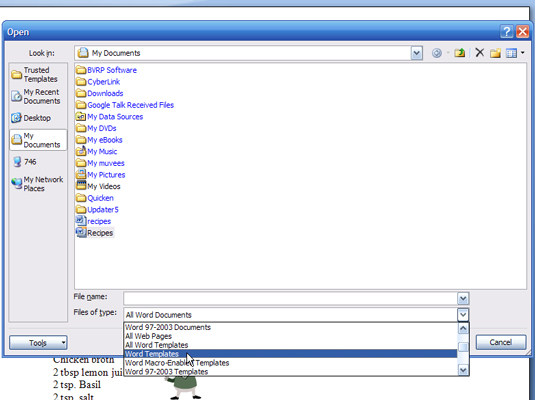Click All Word Documents type field
The height and width of the screenshot is (400, 535).
290,315
